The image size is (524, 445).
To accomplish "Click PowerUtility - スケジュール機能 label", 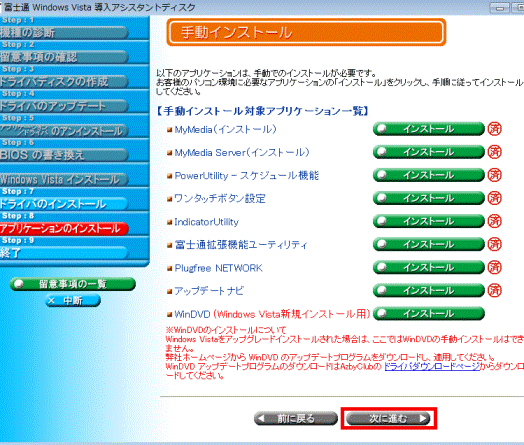I will (x=247, y=176).
